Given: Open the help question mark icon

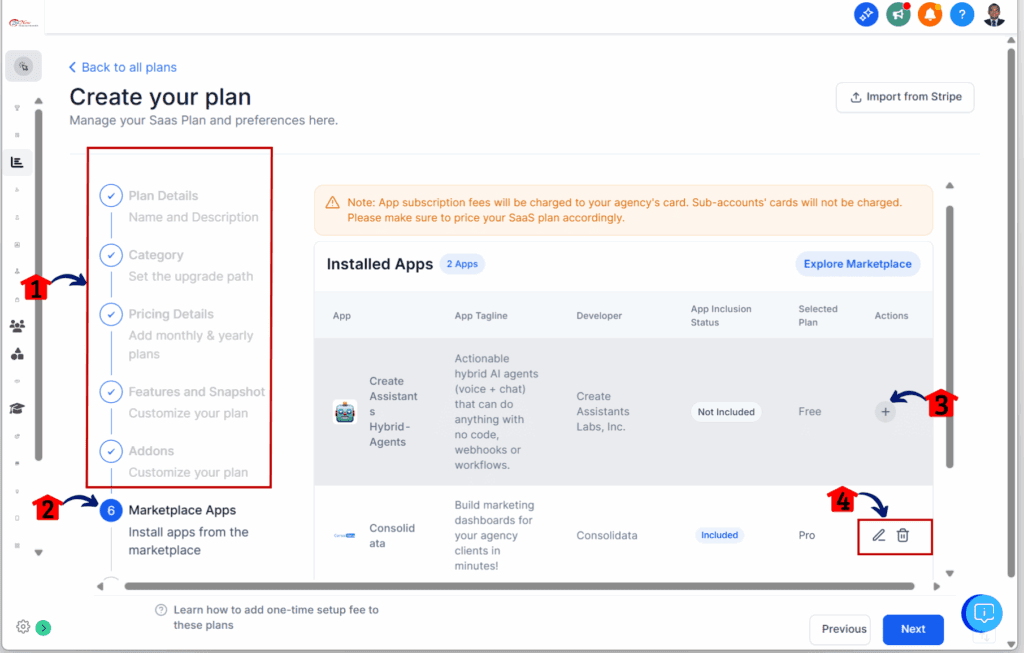Looking at the screenshot, I should coord(962,14).
